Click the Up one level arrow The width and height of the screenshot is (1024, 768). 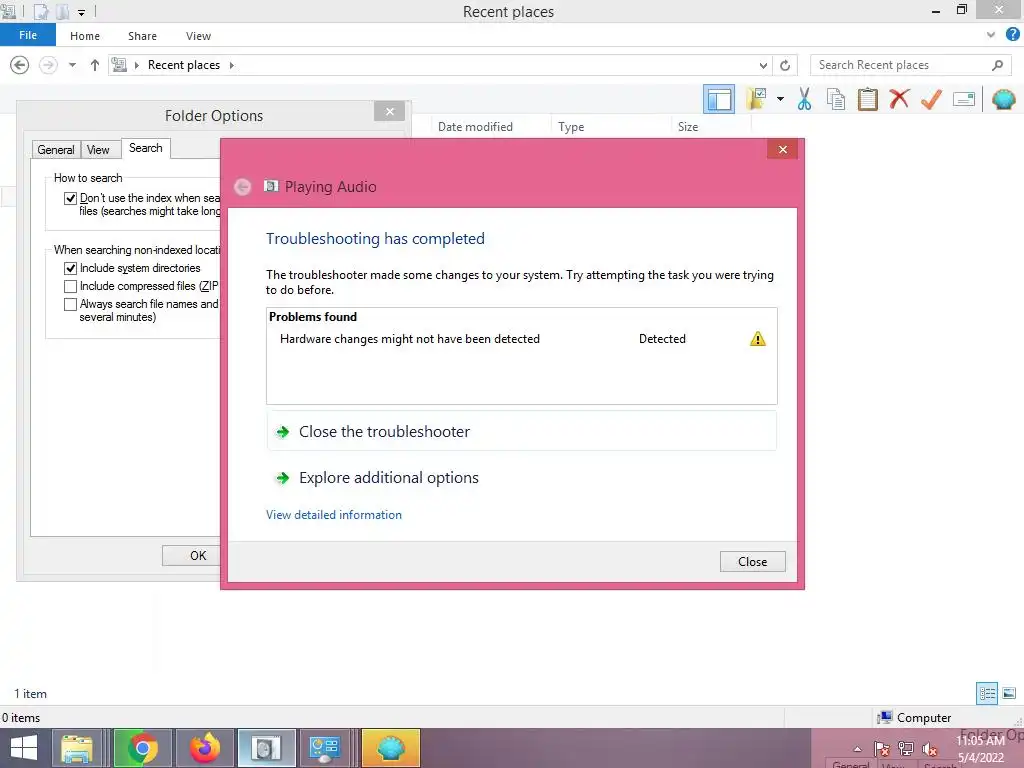pos(95,65)
